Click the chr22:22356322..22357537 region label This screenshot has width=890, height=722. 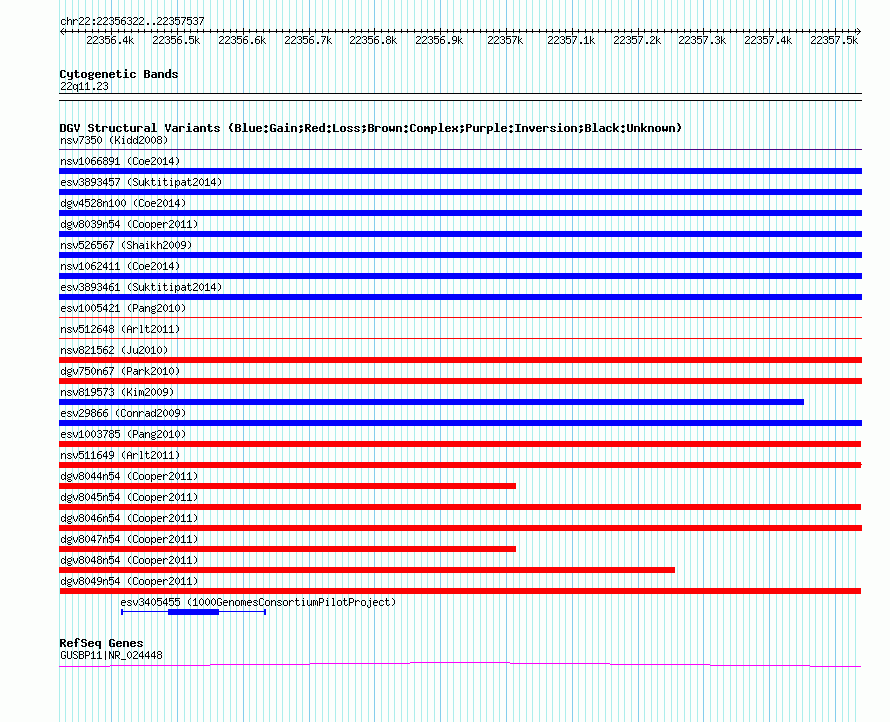click(x=132, y=21)
